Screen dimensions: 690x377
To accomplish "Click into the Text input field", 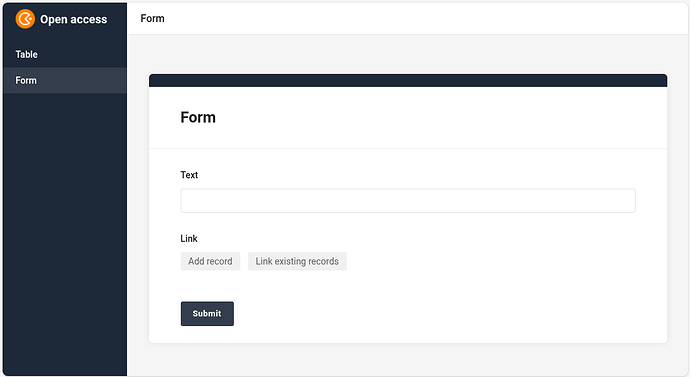I will [x=408, y=201].
